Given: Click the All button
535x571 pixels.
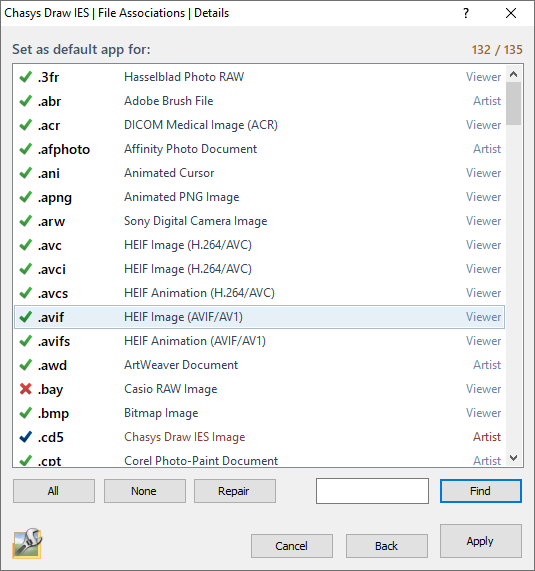Looking at the screenshot, I should [54, 491].
